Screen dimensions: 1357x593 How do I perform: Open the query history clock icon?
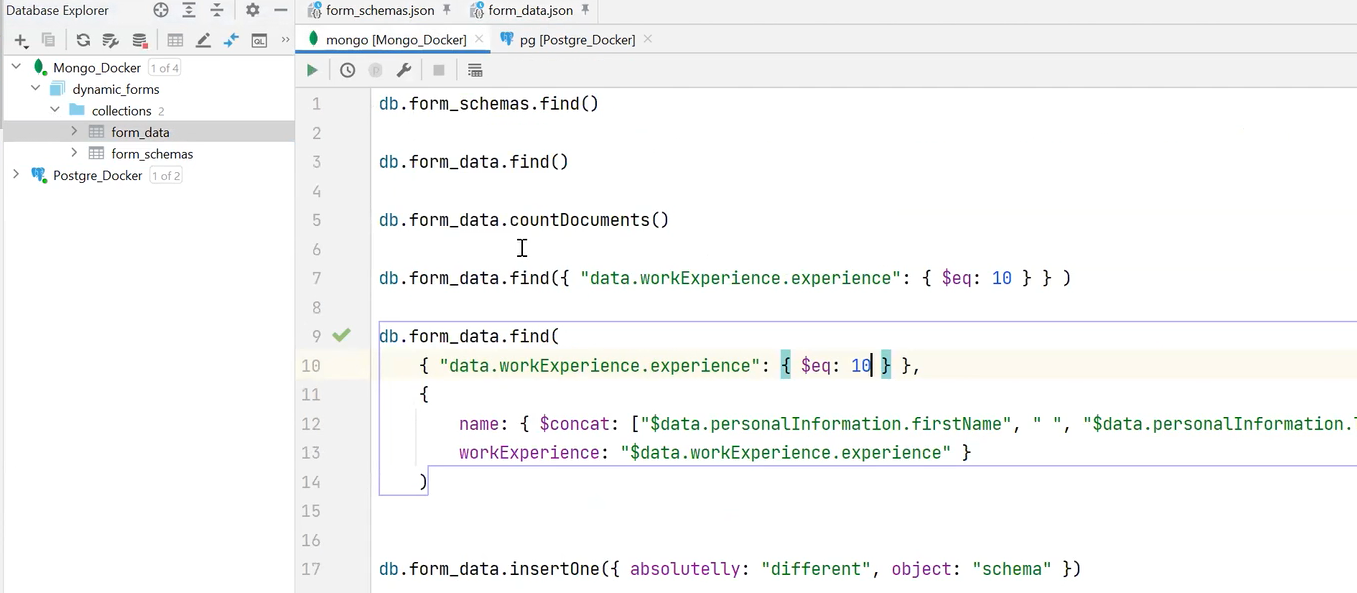coord(347,70)
